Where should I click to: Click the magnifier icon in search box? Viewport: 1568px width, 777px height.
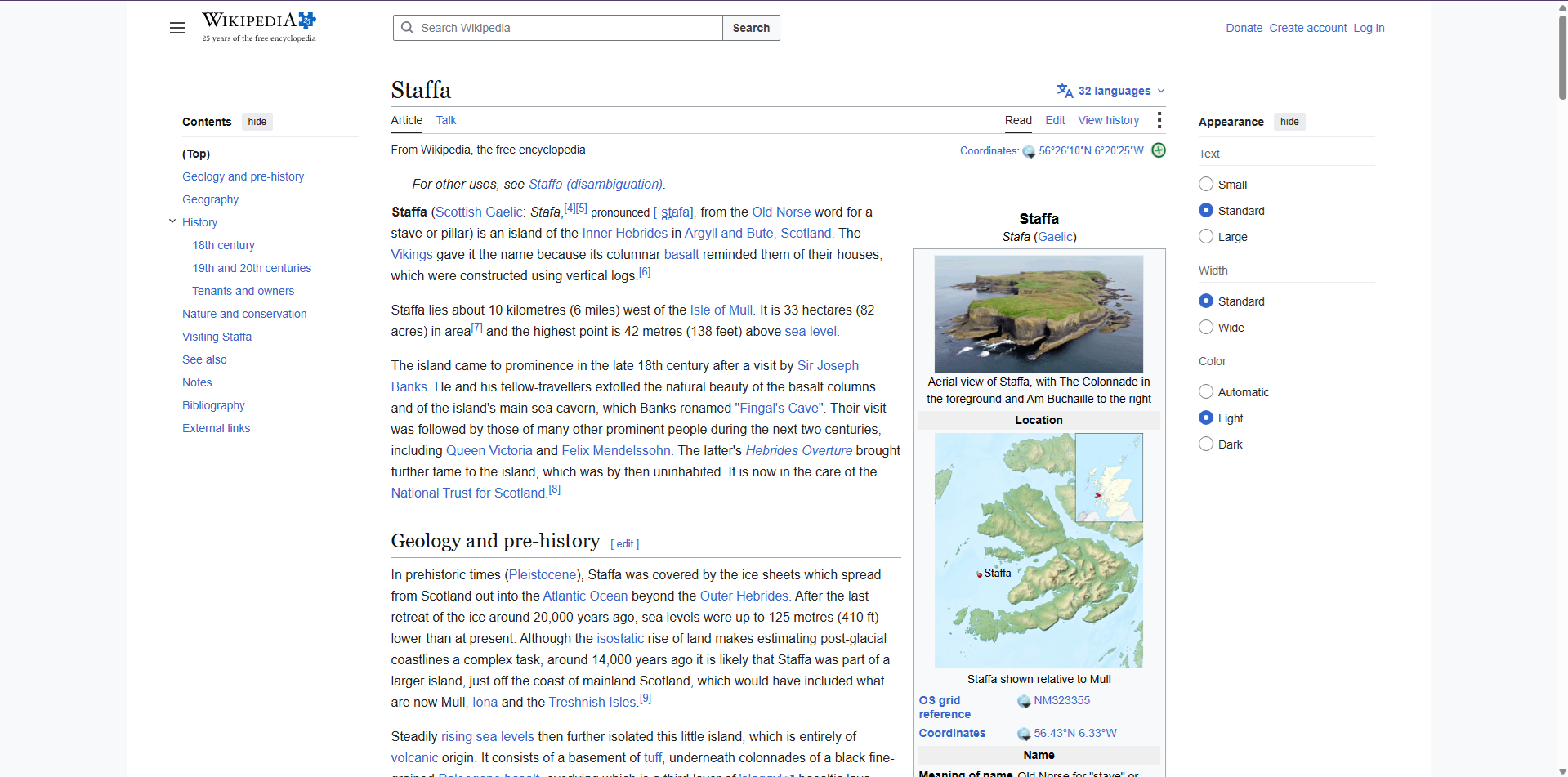(x=407, y=28)
